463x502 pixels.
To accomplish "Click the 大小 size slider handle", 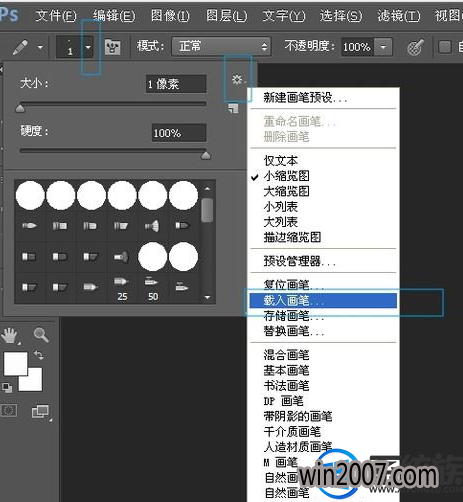I will [x=20, y=108].
